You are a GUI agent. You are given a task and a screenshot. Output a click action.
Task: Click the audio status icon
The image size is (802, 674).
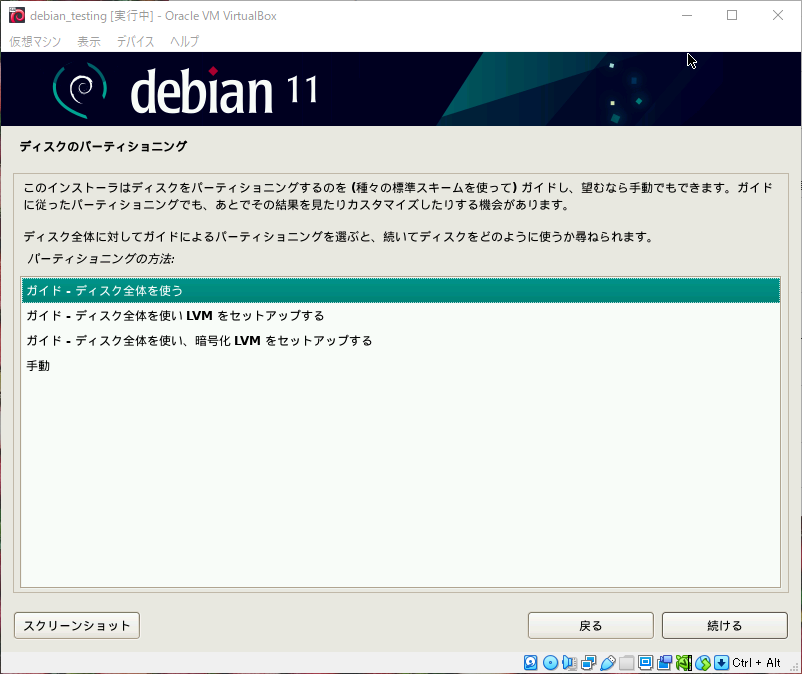pos(569,663)
